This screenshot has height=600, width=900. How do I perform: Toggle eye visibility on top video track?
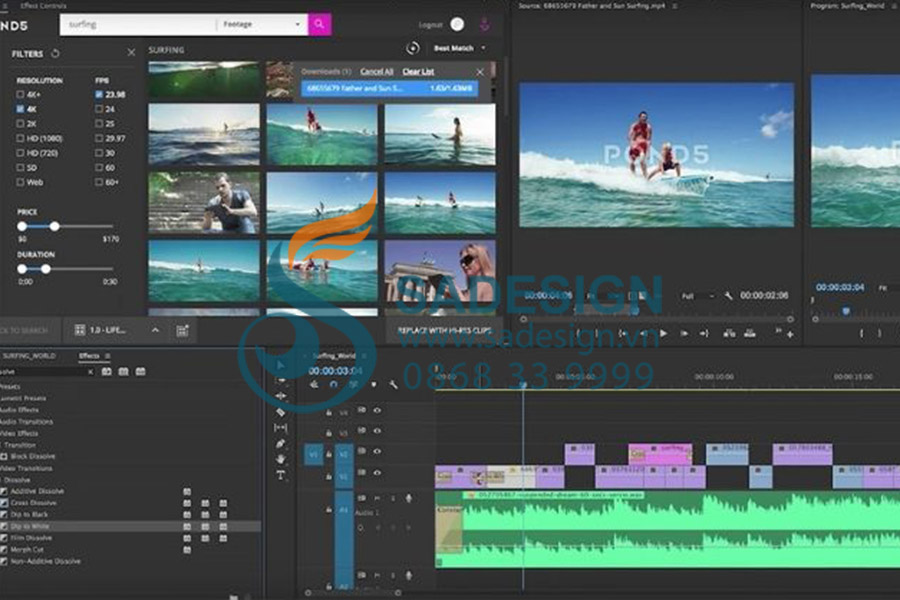point(377,410)
